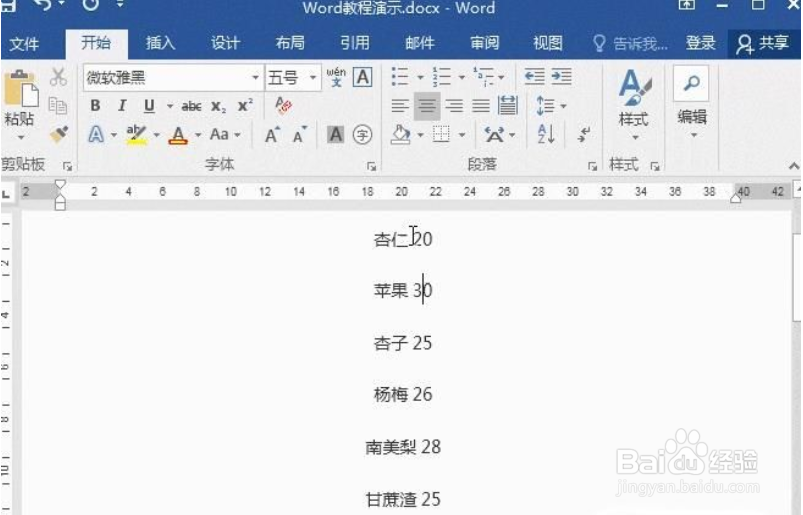This screenshot has width=803, height=515.
Task: Decrease font size with shrink font icon
Action: pos(300,135)
